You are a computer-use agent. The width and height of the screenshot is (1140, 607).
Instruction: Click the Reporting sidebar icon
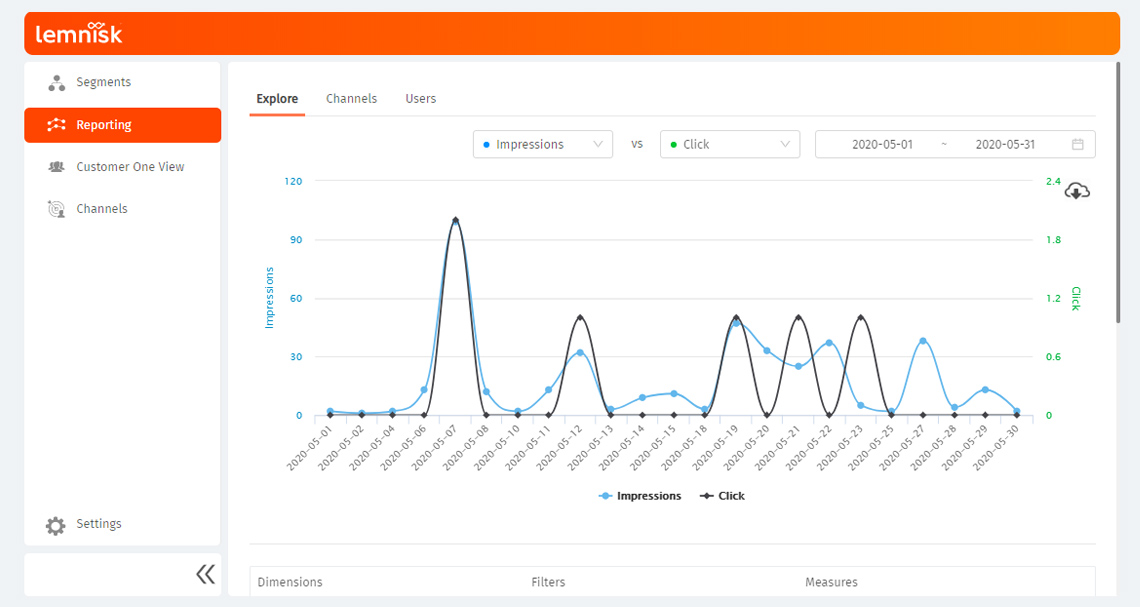(57, 125)
